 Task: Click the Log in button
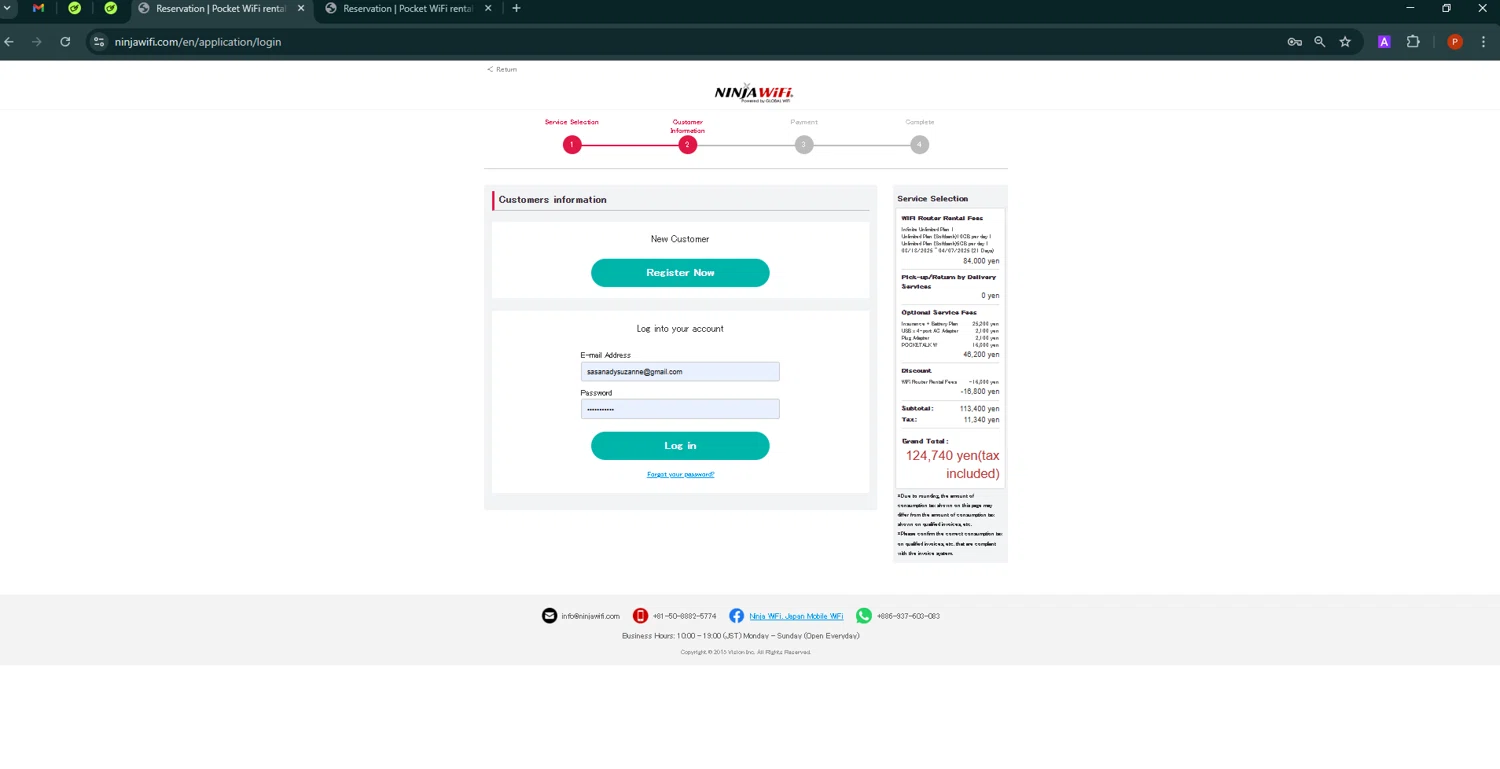pos(680,446)
